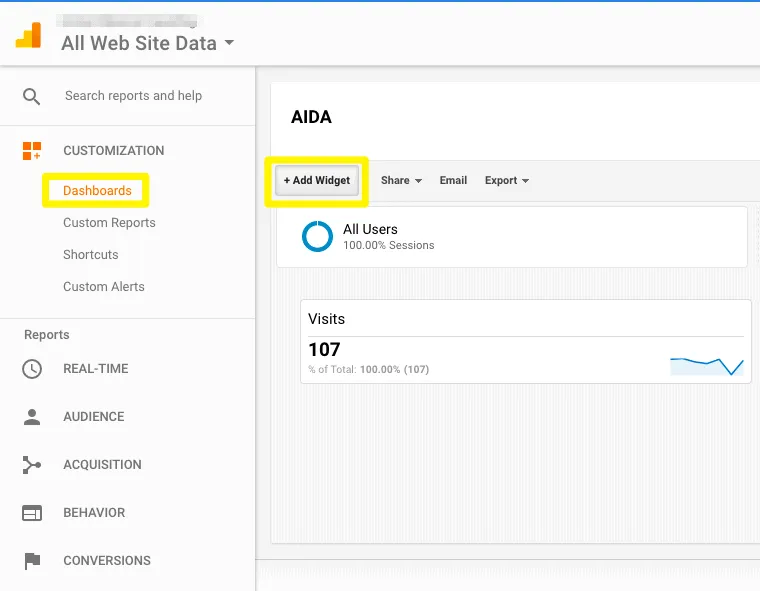Image resolution: width=760 pixels, height=591 pixels.
Task: Click the Behavior window icon
Action: tap(32, 513)
